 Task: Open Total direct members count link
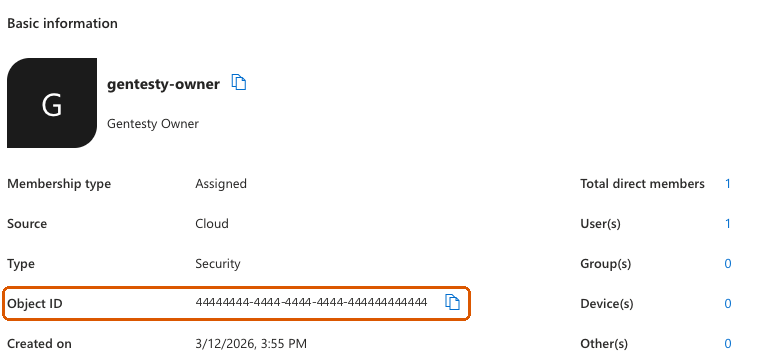(x=728, y=184)
